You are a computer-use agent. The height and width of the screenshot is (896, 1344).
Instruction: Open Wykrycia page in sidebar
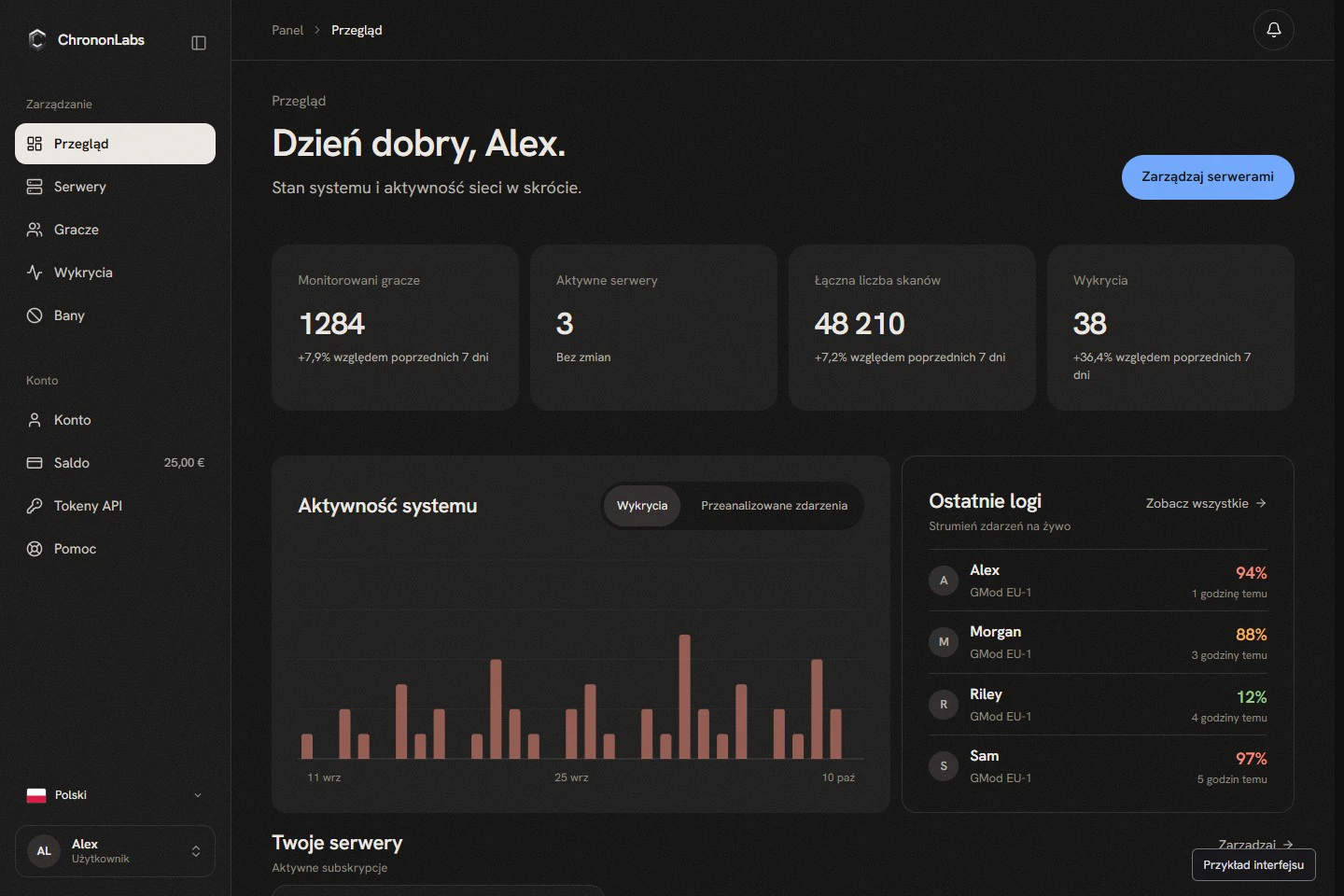coord(116,273)
